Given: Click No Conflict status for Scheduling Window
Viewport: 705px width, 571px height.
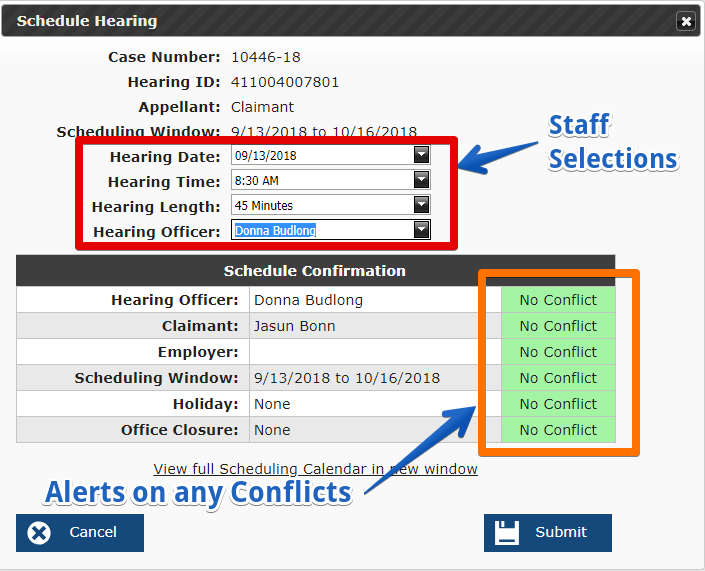Looking at the screenshot, I should pyautogui.click(x=558, y=378).
